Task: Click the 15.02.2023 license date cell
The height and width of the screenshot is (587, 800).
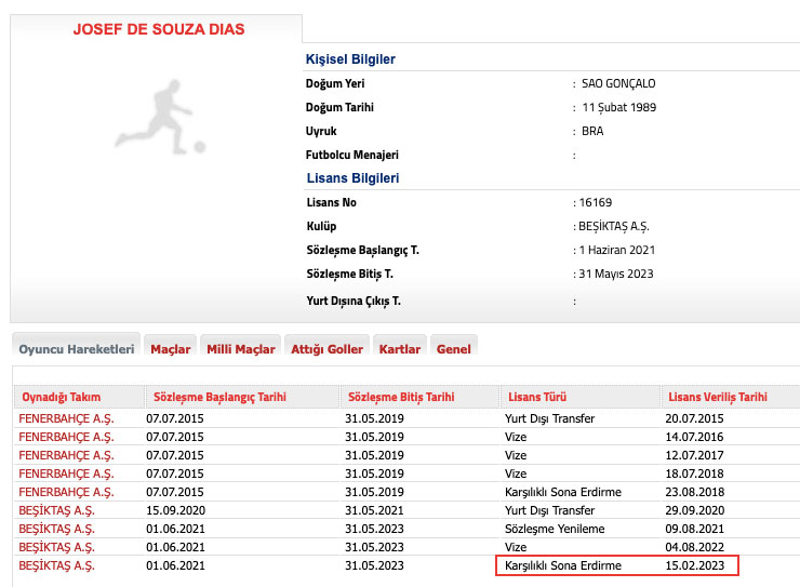Action: click(695, 566)
